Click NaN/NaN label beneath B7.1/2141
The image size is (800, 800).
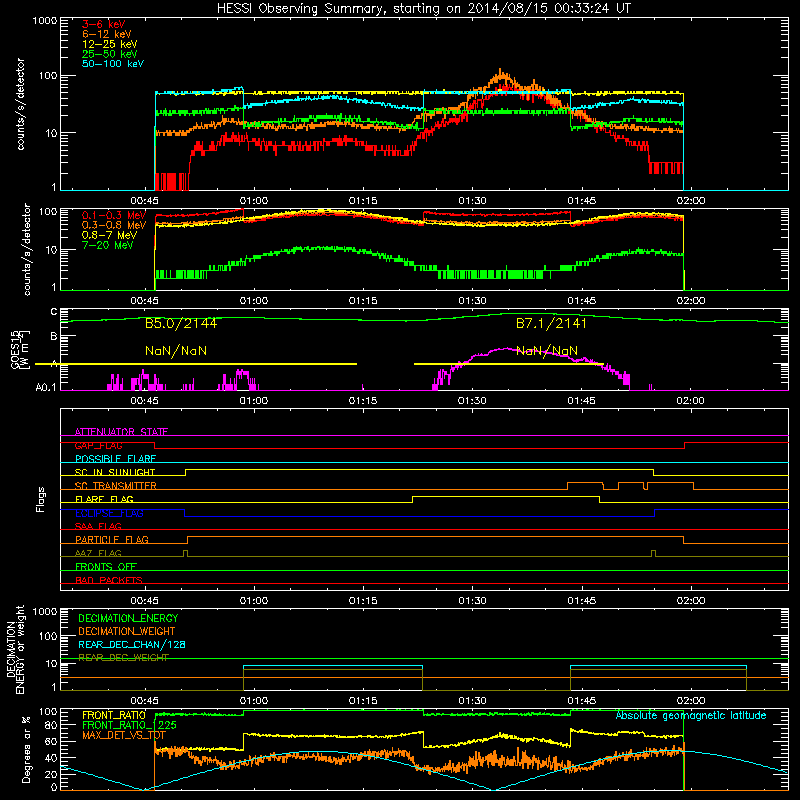[x=547, y=351]
